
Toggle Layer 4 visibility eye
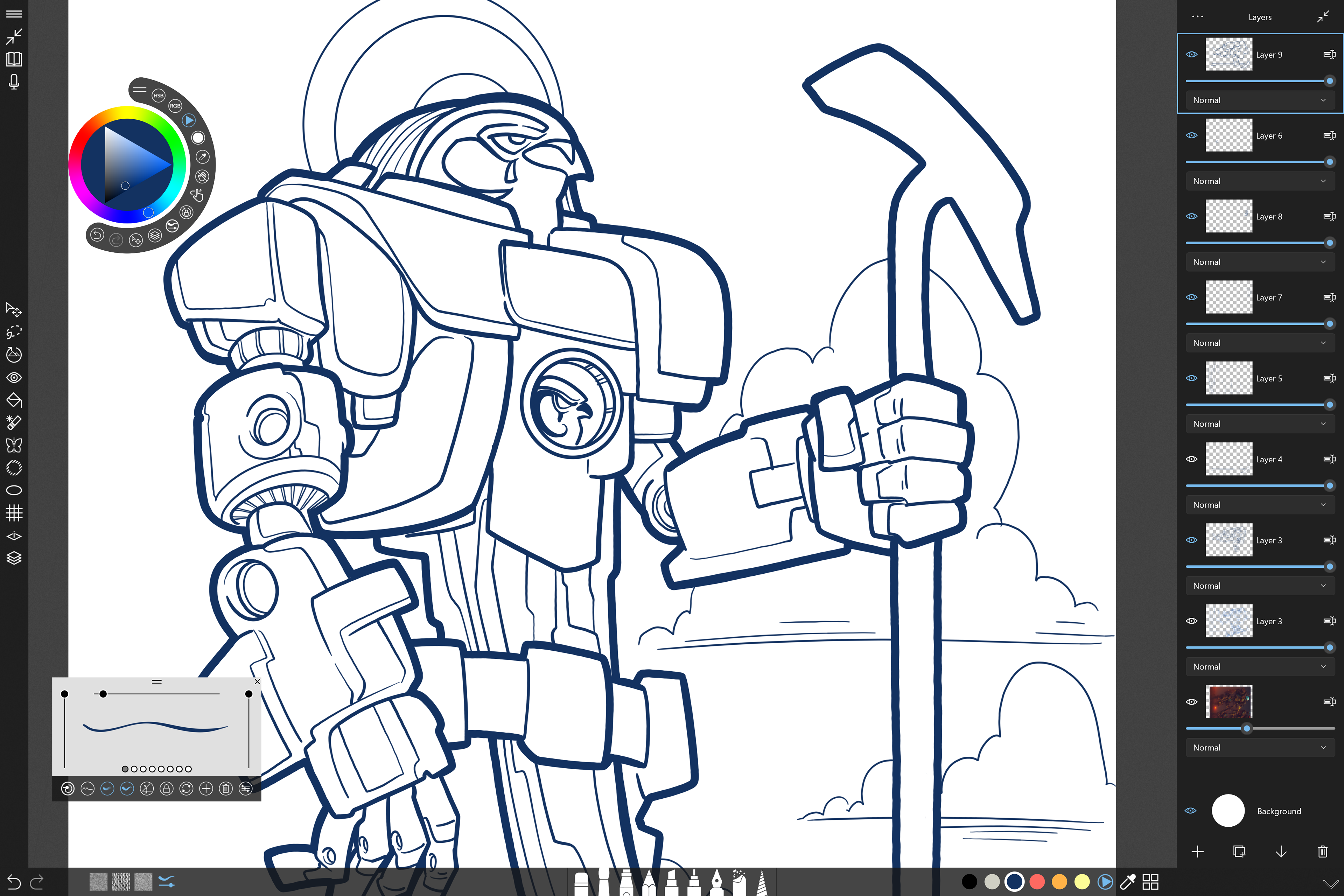[x=1191, y=460]
